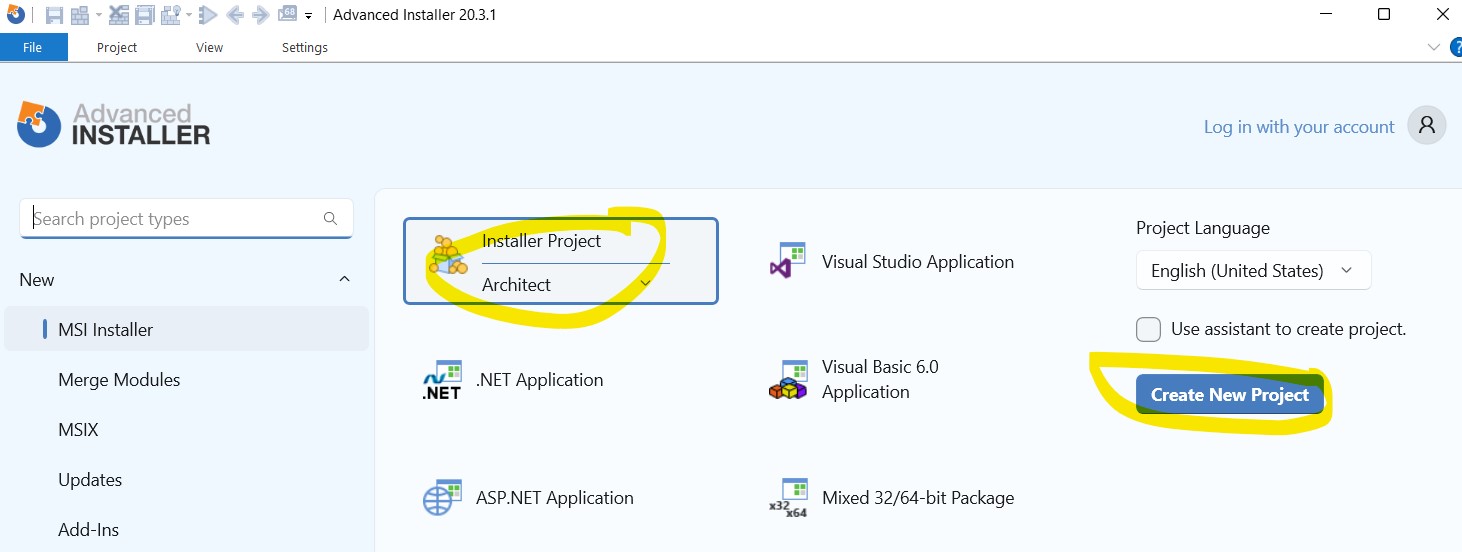Open the customize quick access toolbar arrow
Screen dimensions: 1462x552
tap(308, 16)
